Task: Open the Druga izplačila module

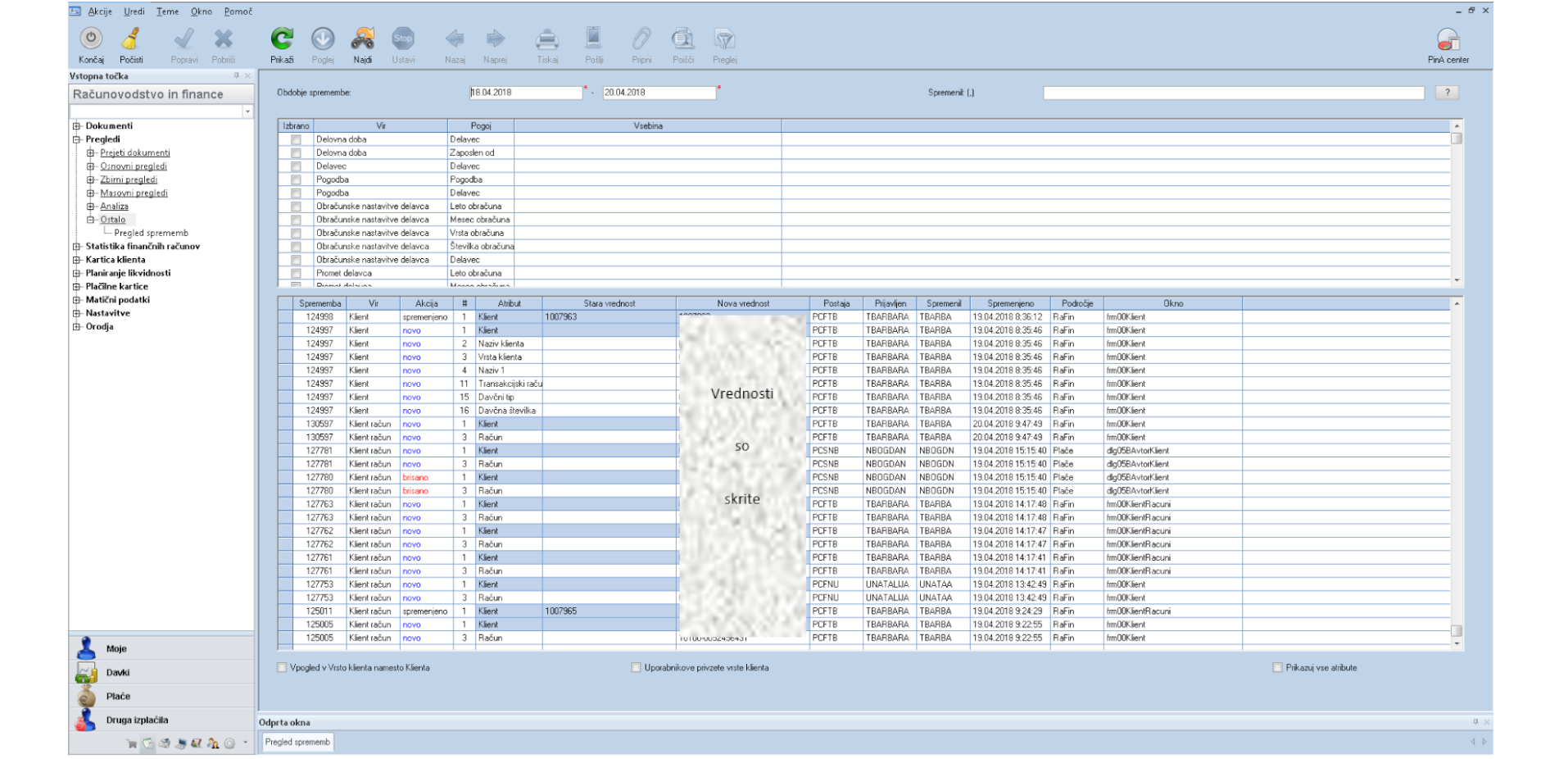Action: [161, 720]
